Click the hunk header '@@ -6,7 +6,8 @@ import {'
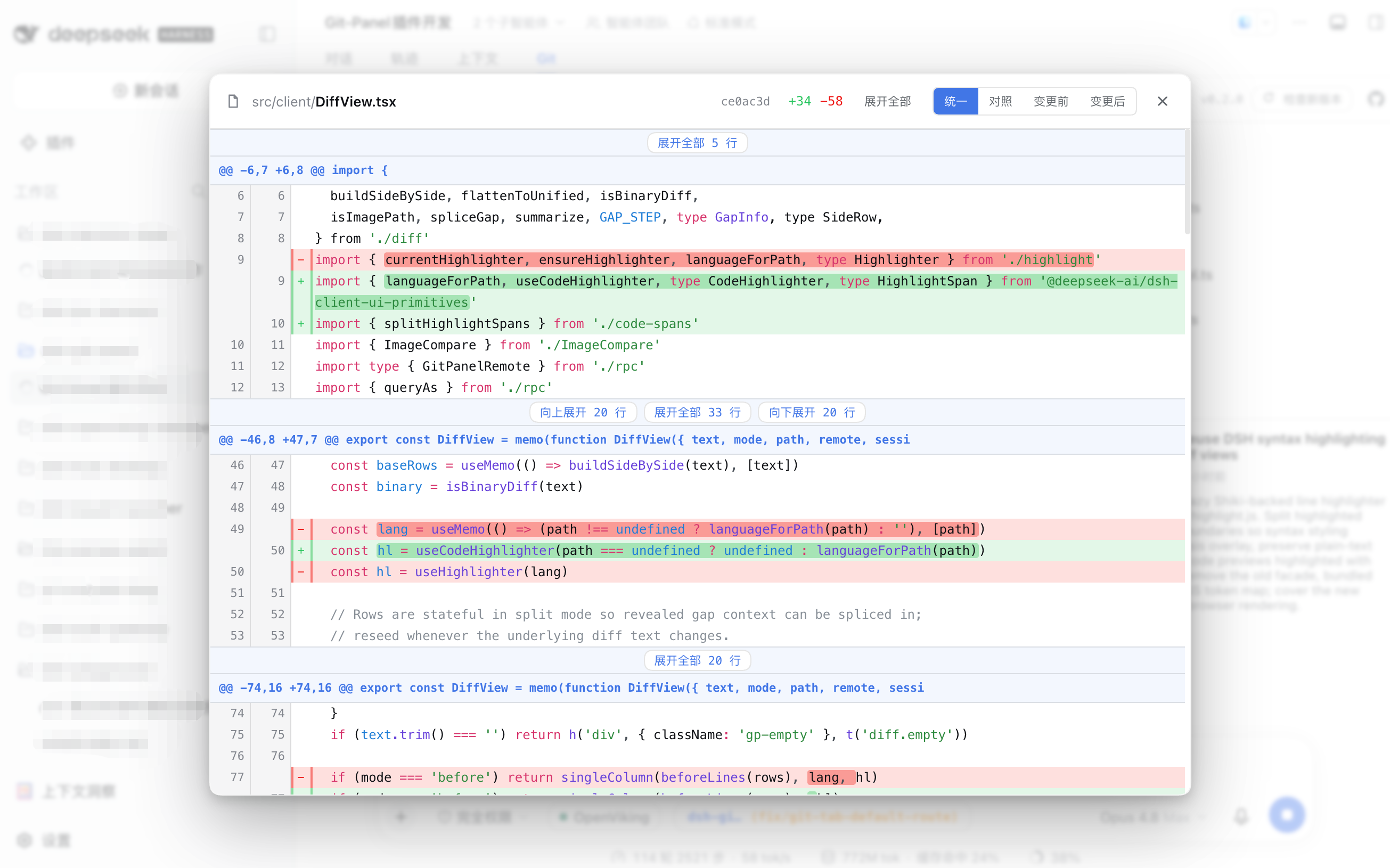Image resolution: width=1390 pixels, height=868 pixels. (303, 170)
